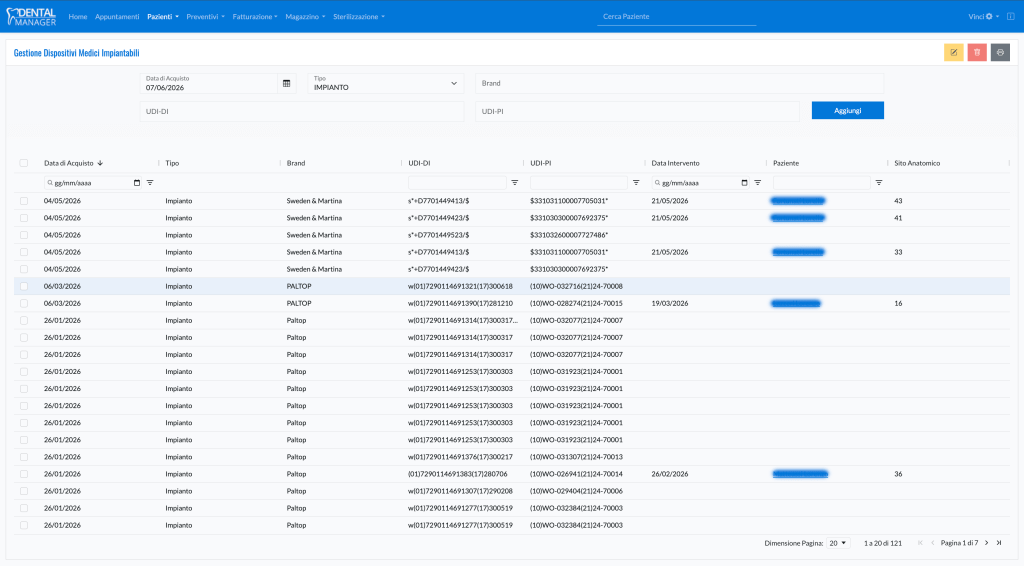Open the Tipo dropdown showing IMPIANTO
Screen dimensions: 1024x566
(386, 84)
